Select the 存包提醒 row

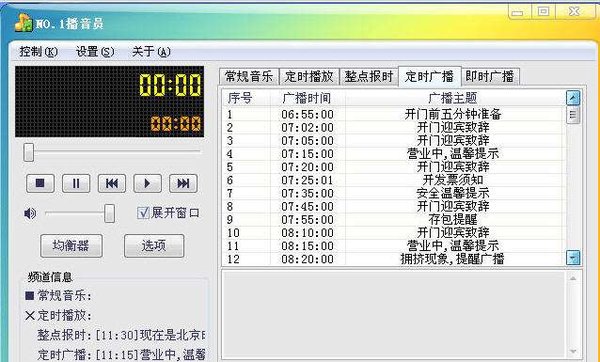tap(393, 219)
